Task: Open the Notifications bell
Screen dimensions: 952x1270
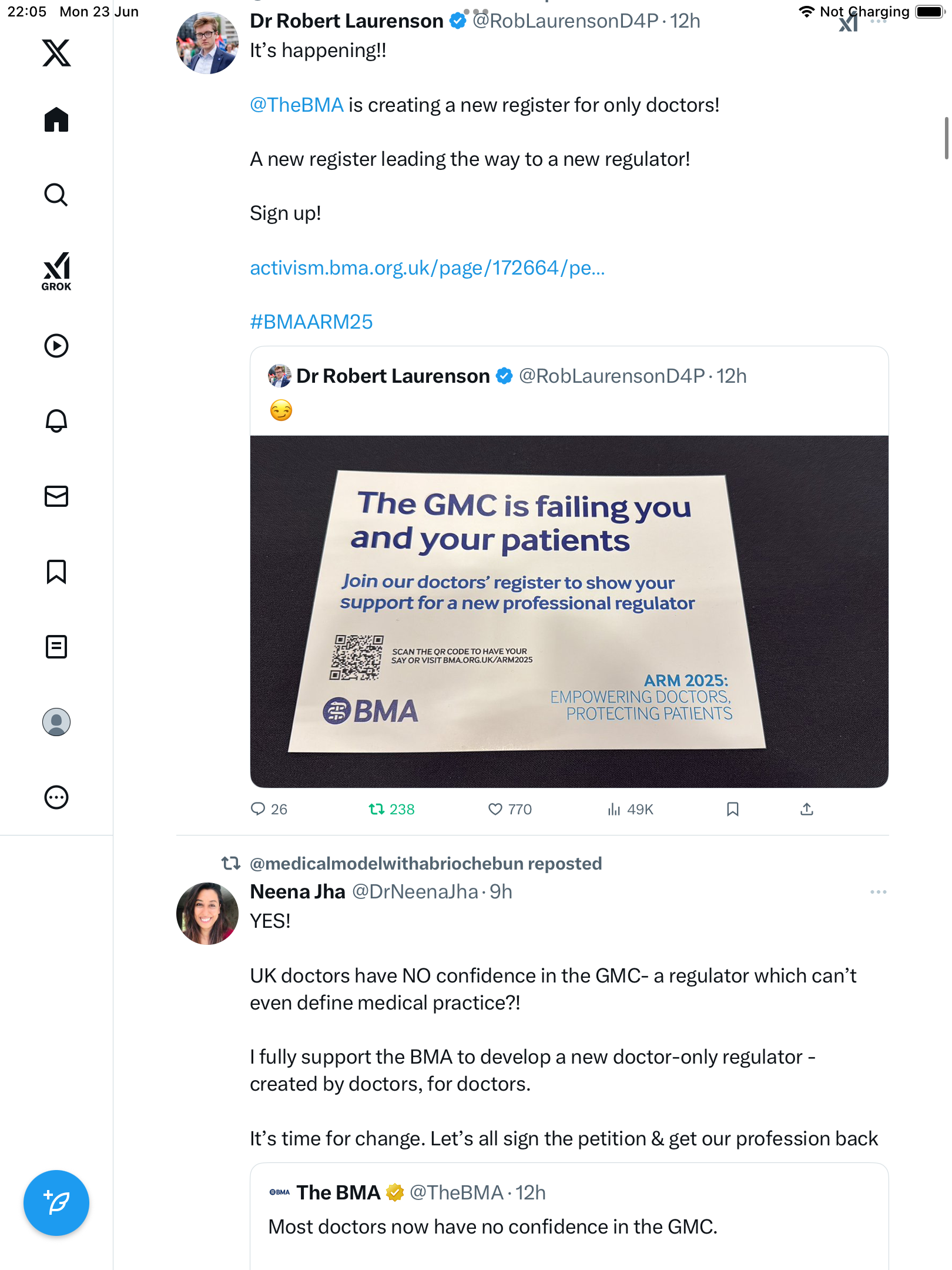Action: click(x=56, y=421)
